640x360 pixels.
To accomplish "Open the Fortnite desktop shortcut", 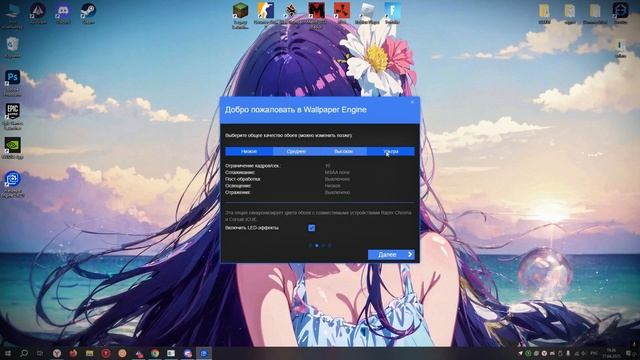I will (392, 13).
